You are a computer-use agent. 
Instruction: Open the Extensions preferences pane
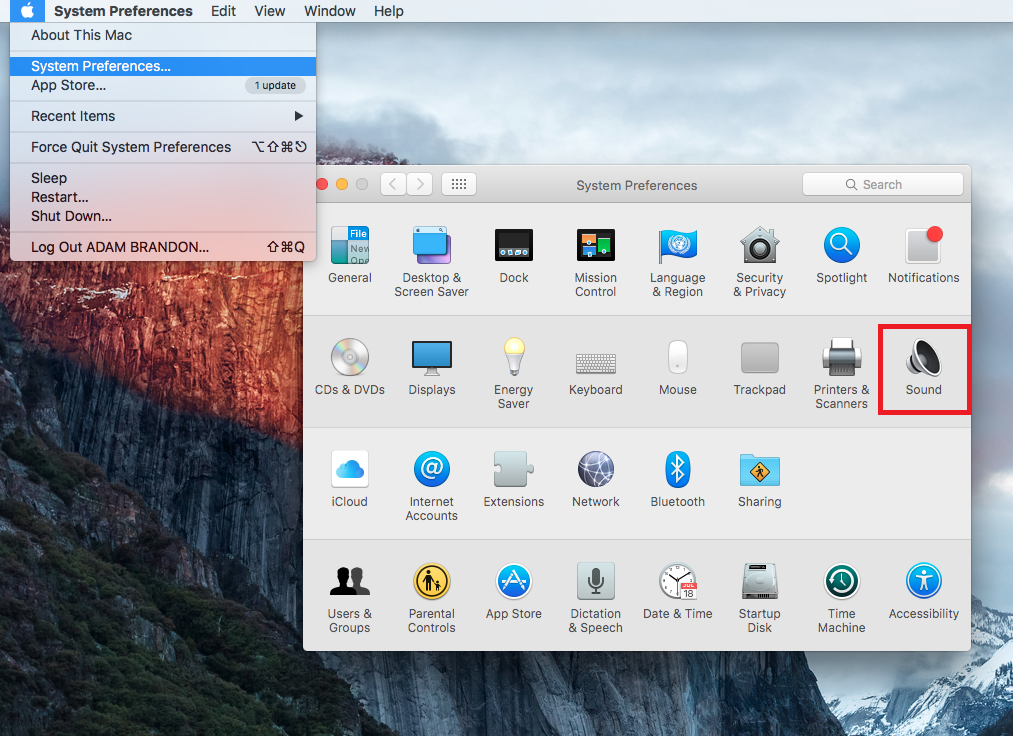[514, 479]
